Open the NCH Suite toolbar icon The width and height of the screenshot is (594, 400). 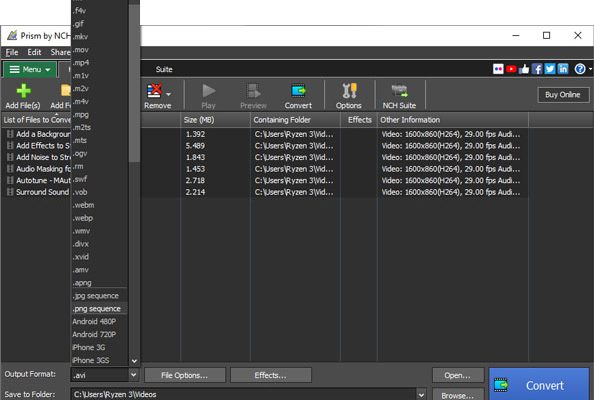click(x=399, y=91)
